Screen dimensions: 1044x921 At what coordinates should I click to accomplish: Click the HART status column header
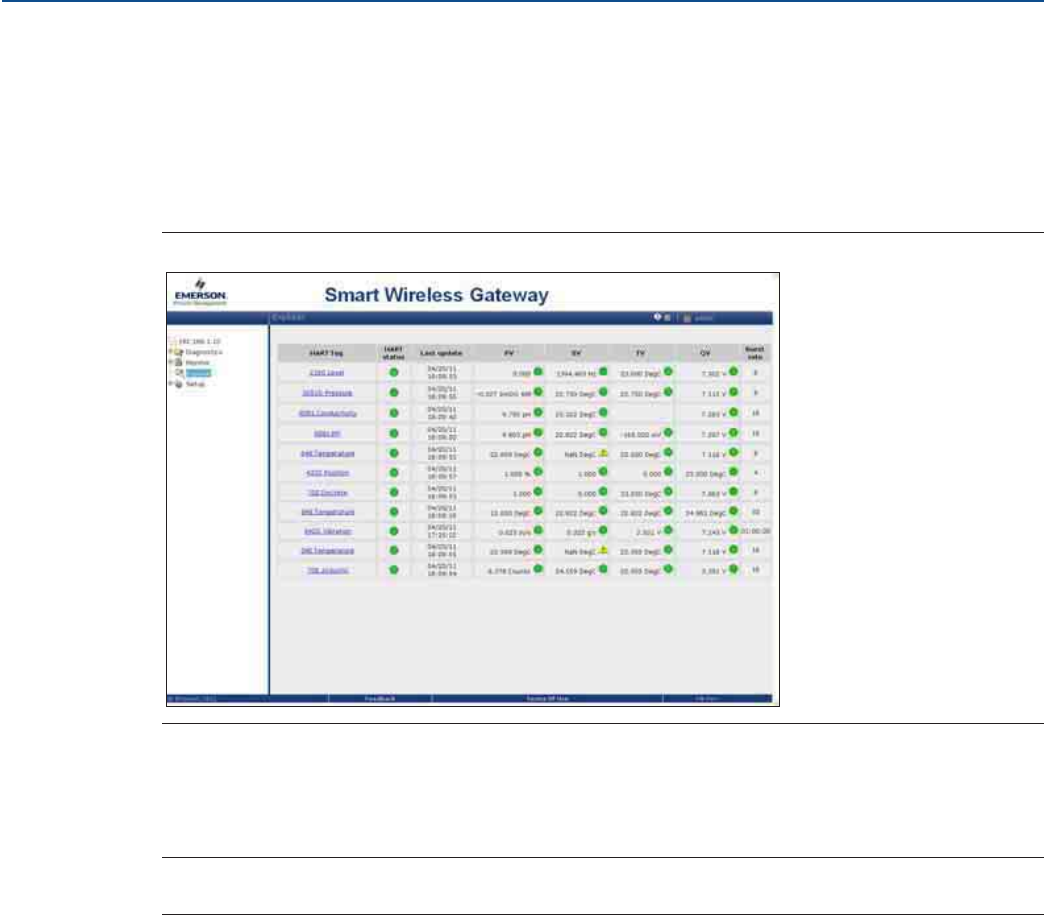pos(393,353)
